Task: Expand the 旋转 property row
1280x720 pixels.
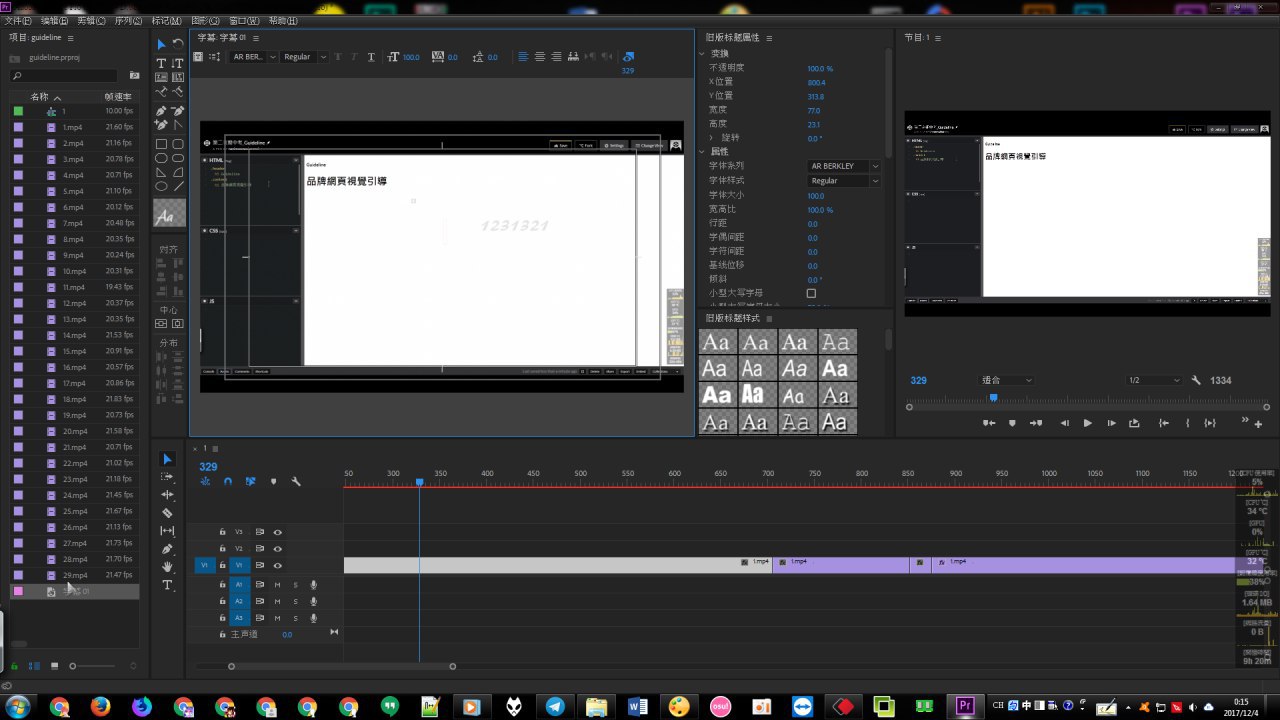Action: tap(711, 138)
